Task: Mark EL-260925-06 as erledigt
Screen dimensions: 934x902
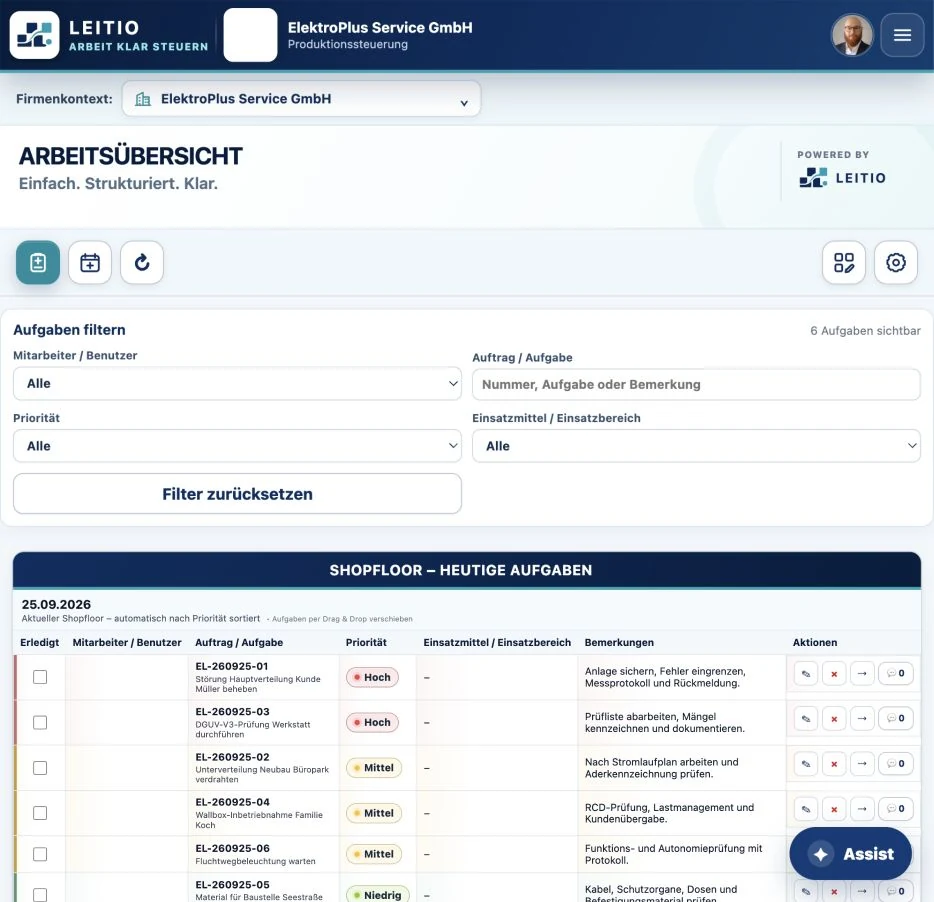Action: coord(40,854)
